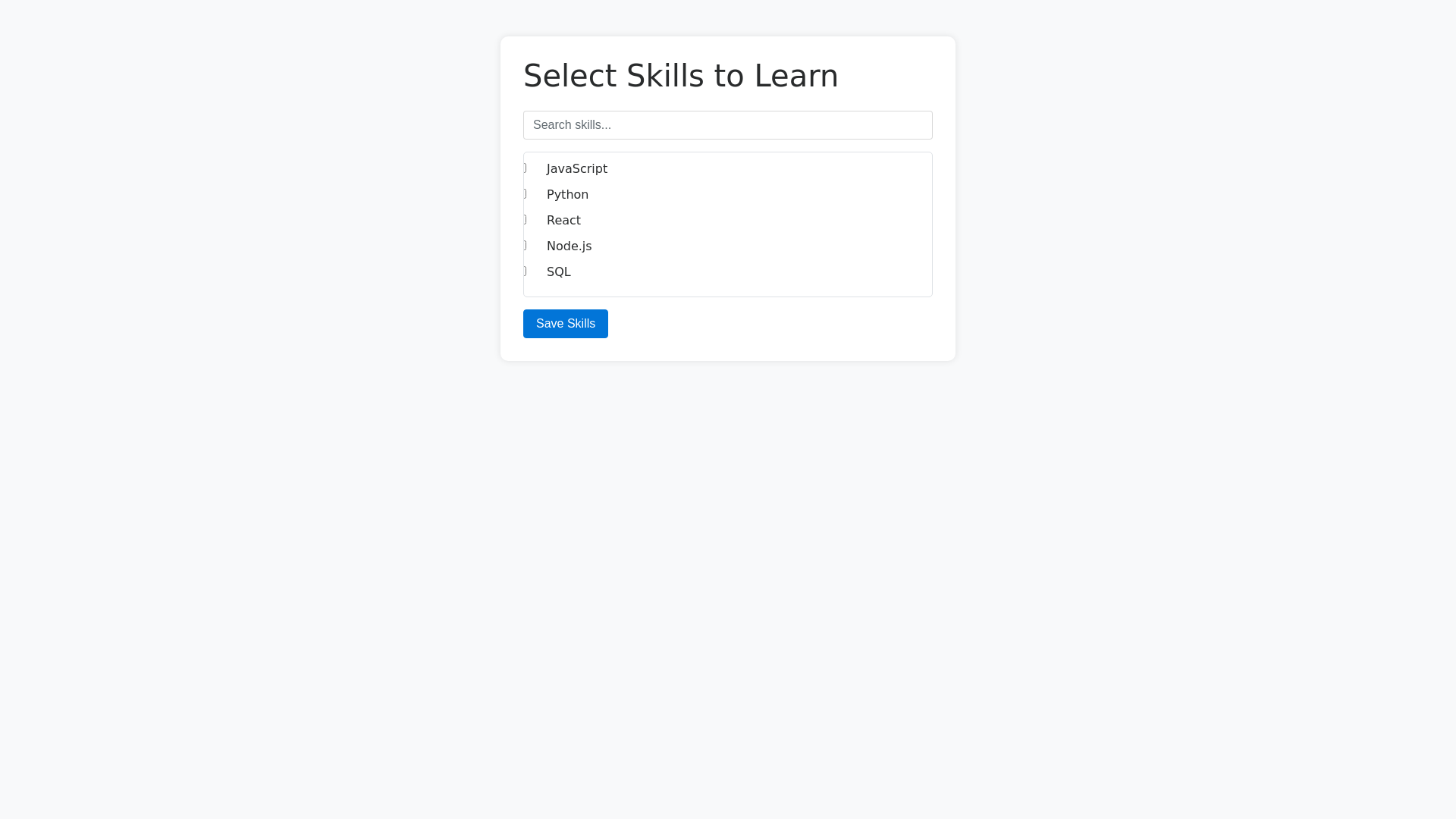Click empty space below SQL in skills list
Image resolution: width=1456 pixels, height=819 pixels.
(x=728, y=288)
